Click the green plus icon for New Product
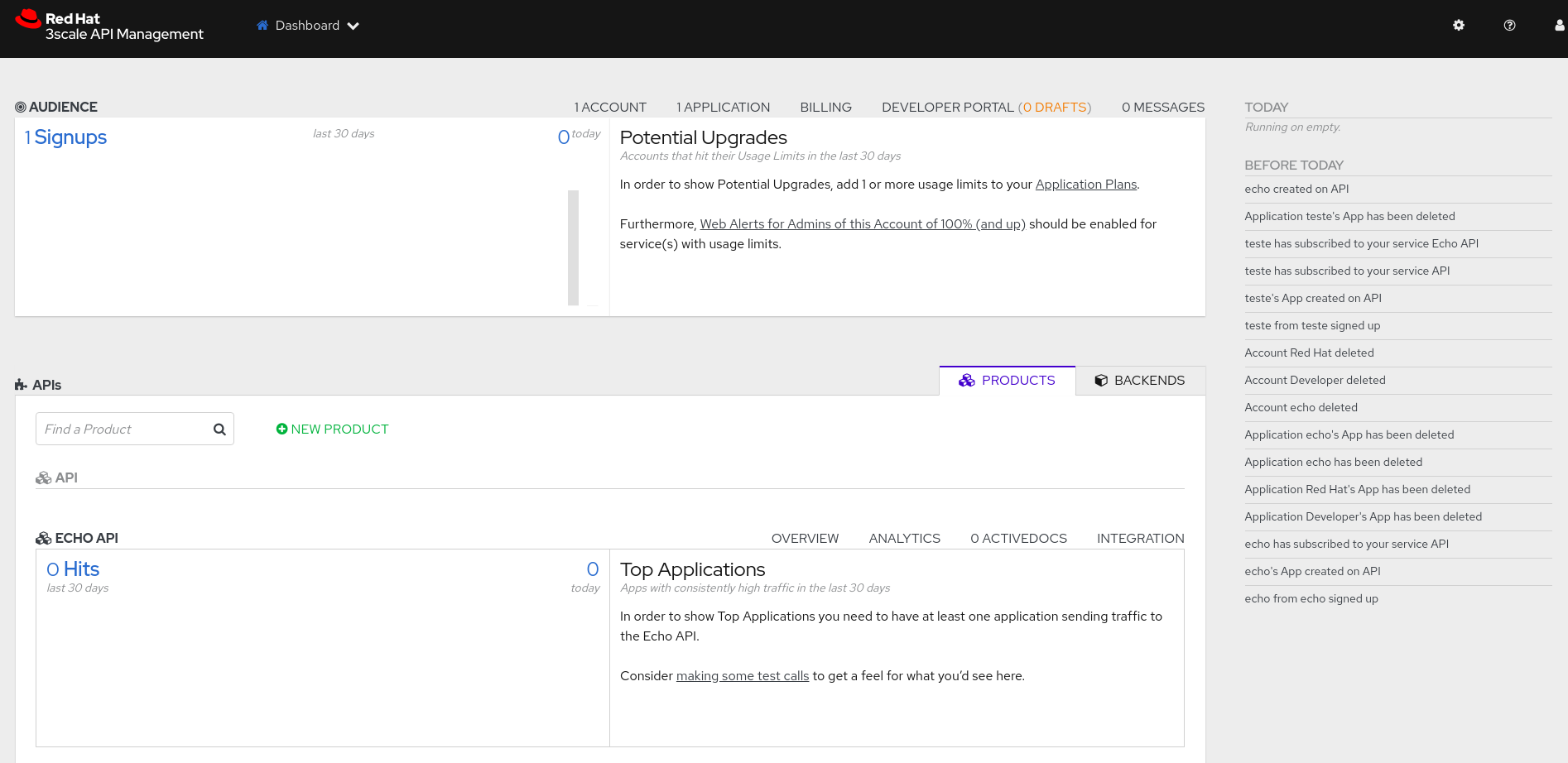1568x763 pixels. point(281,429)
